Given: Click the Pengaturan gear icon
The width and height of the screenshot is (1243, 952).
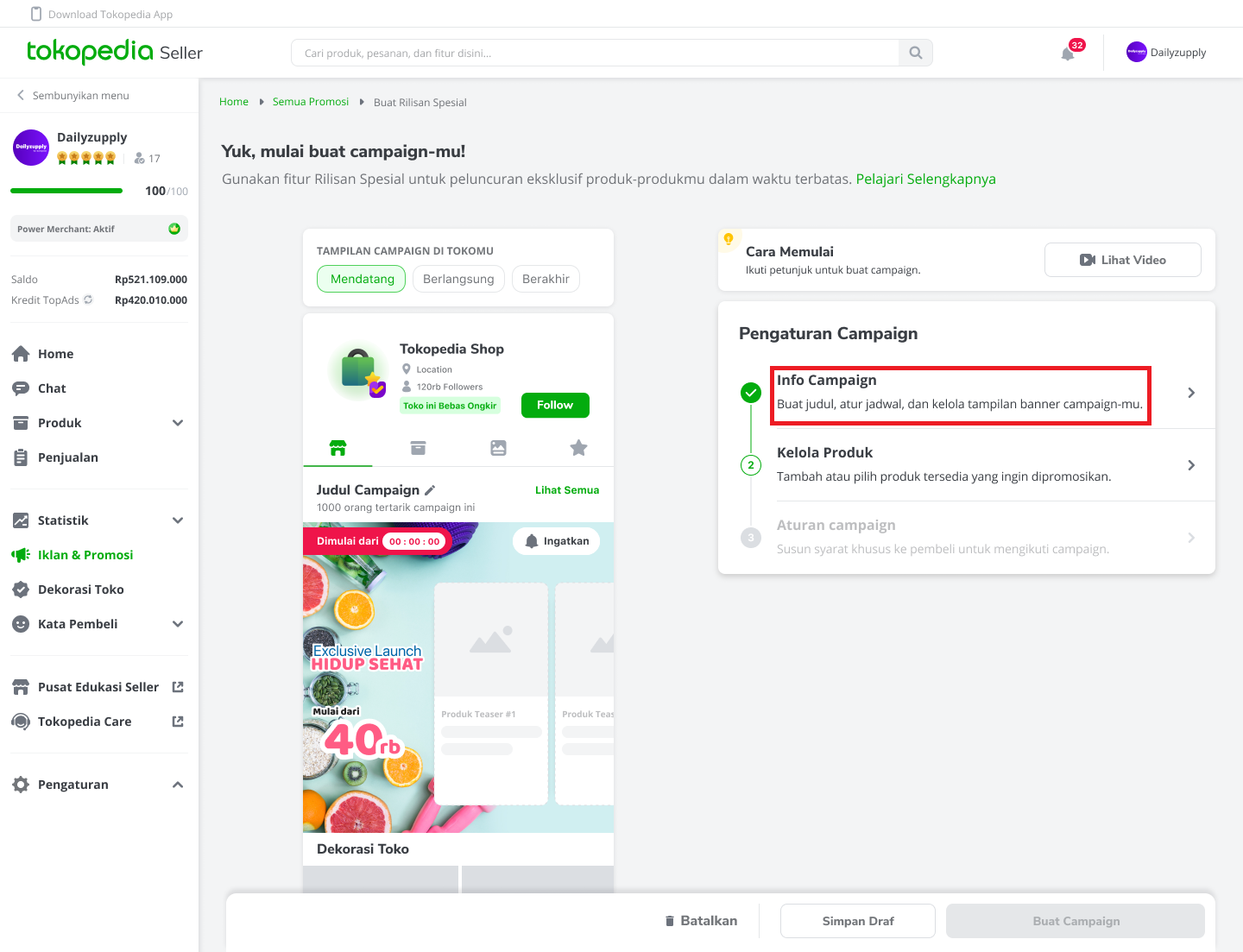Looking at the screenshot, I should coord(21,785).
